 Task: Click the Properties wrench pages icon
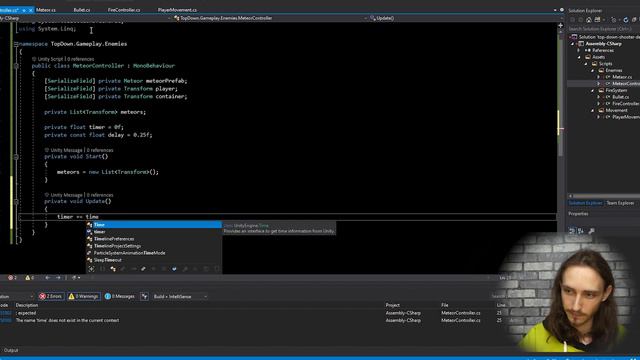[x=592, y=231]
